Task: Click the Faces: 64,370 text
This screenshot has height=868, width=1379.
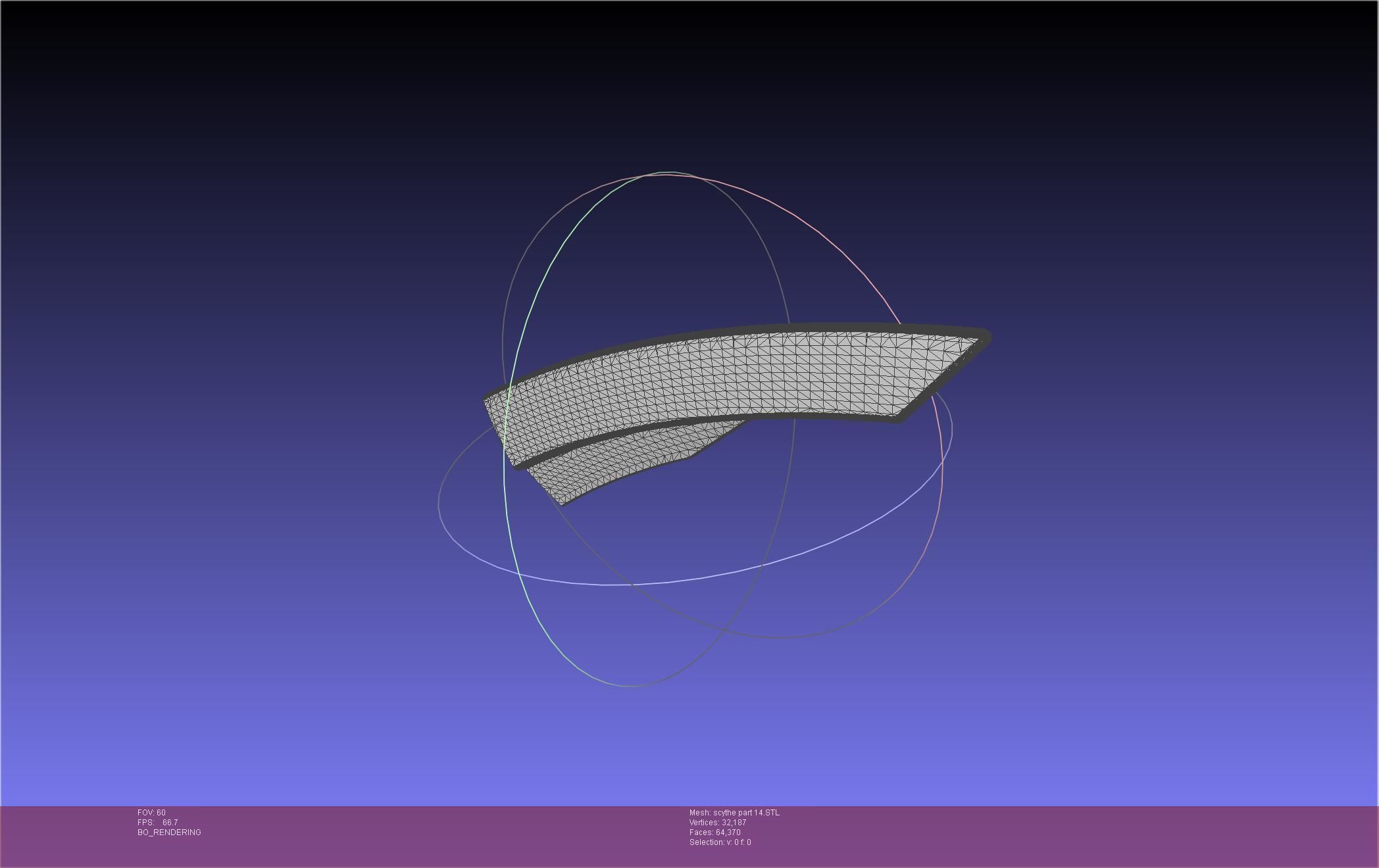Action: (x=715, y=832)
